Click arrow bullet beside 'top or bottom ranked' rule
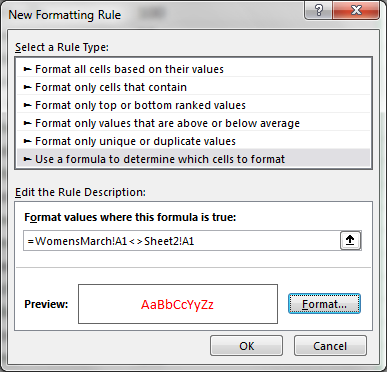The height and width of the screenshot is (372, 387). [27, 105]
